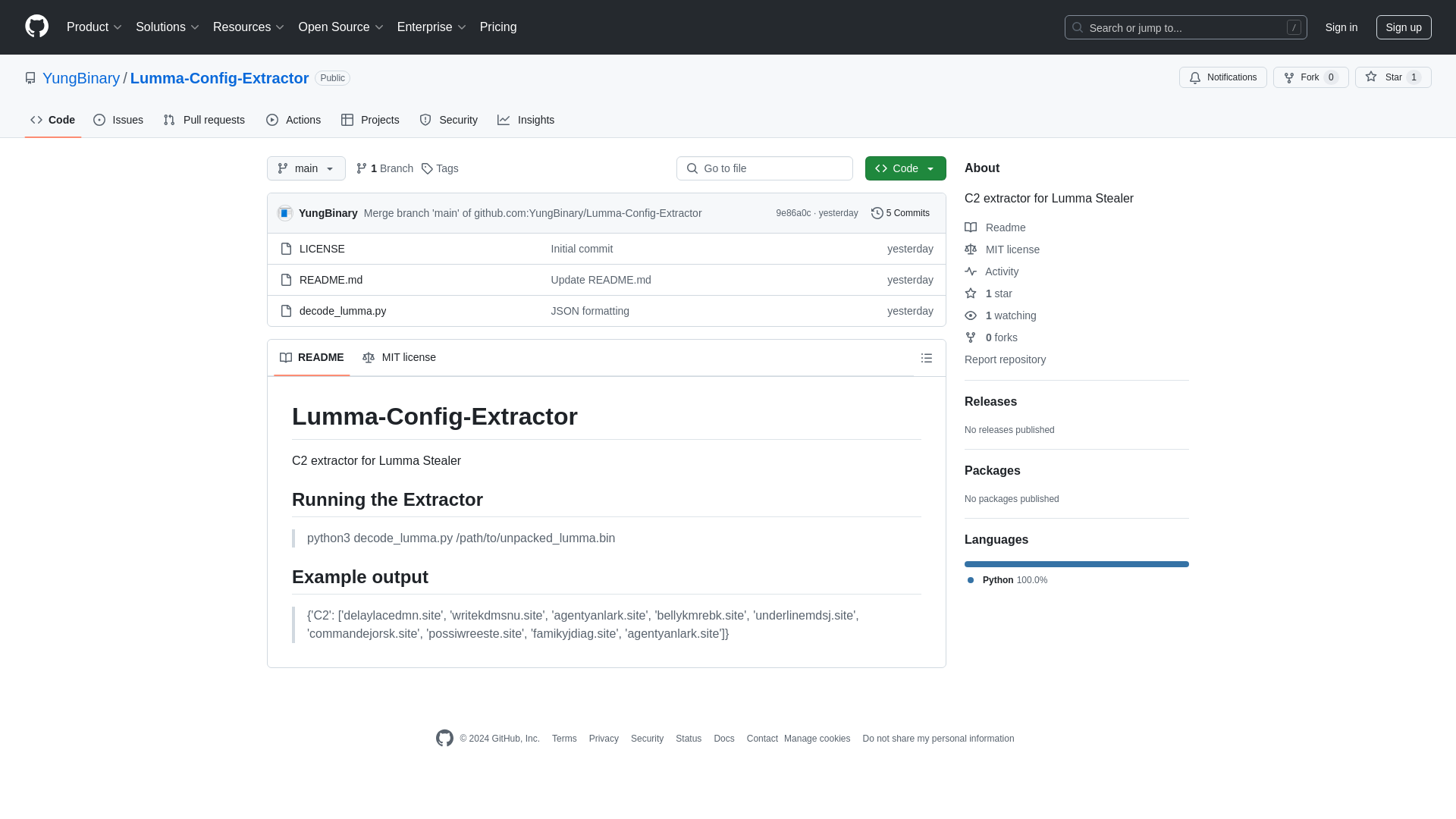Screen dimensions: 1456x819
Task: Click the Insights graph icon
Action: [x=504, y=120]
